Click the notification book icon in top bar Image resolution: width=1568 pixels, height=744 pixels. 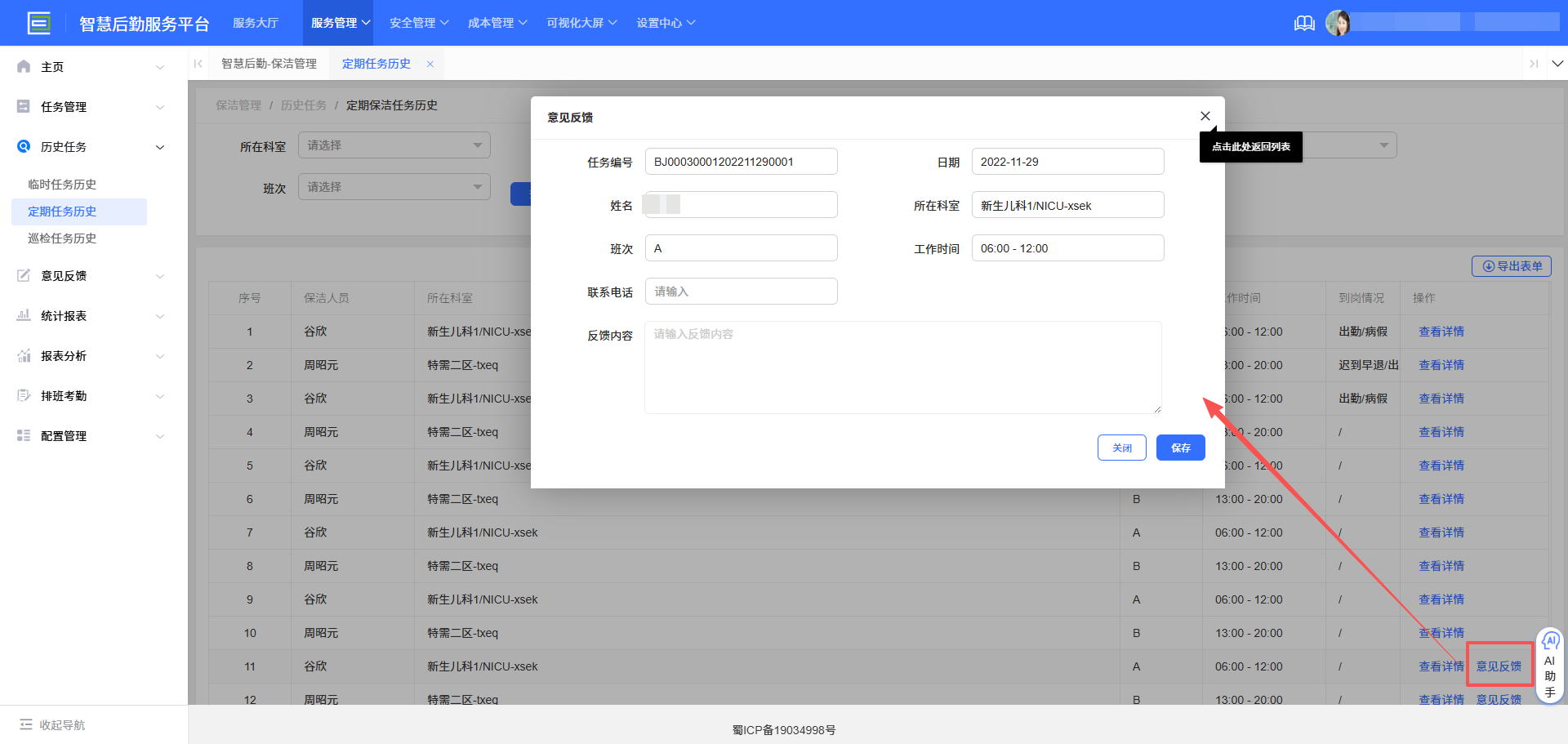click(x=1303, y=23)
